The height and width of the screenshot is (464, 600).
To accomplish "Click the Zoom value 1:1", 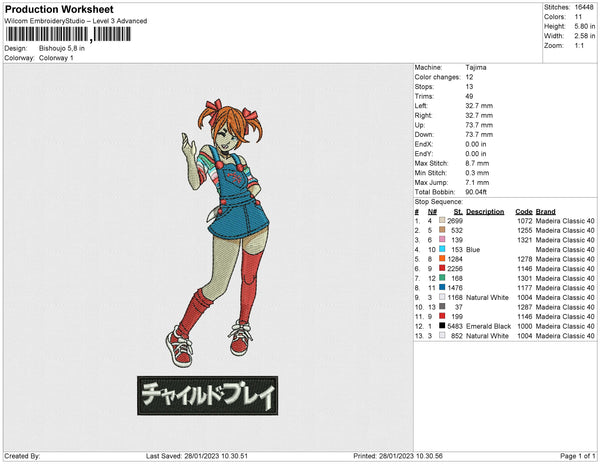I will (x=579, y=46).
